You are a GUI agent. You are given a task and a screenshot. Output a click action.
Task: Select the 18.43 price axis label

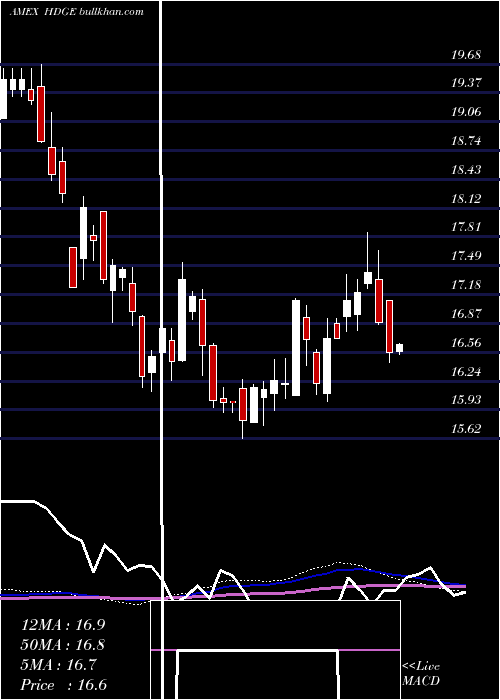tap(466, 170)
